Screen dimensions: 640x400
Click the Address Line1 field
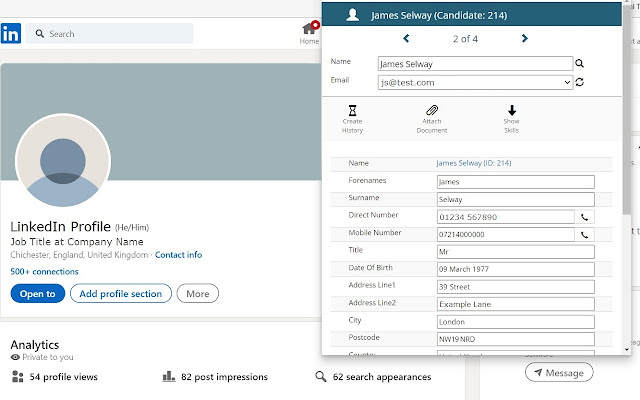tap(516, 287)
